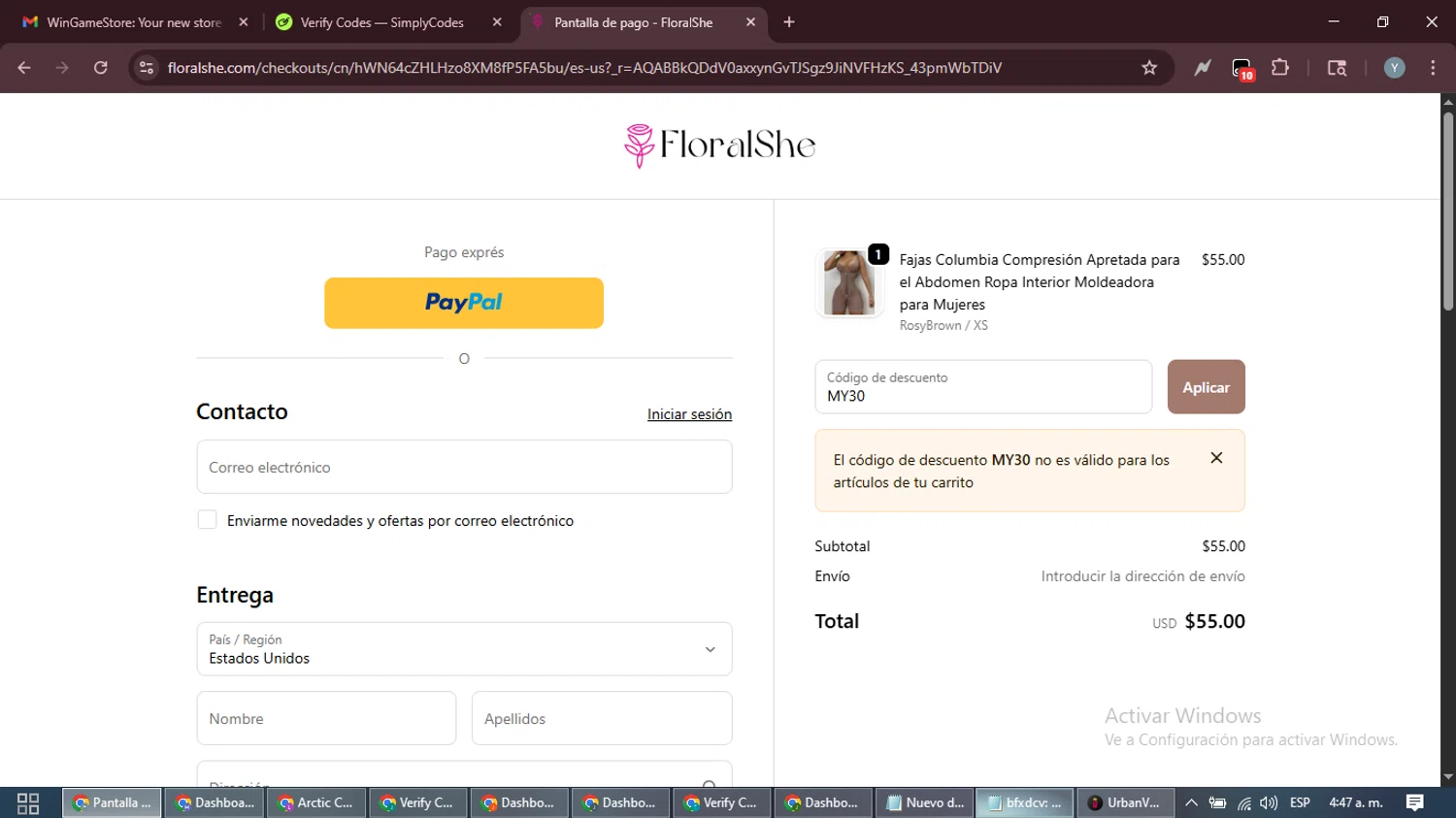
Task: Close the Pantalla de pago tab
Action: pyautogui.click(x=750, y=22)
